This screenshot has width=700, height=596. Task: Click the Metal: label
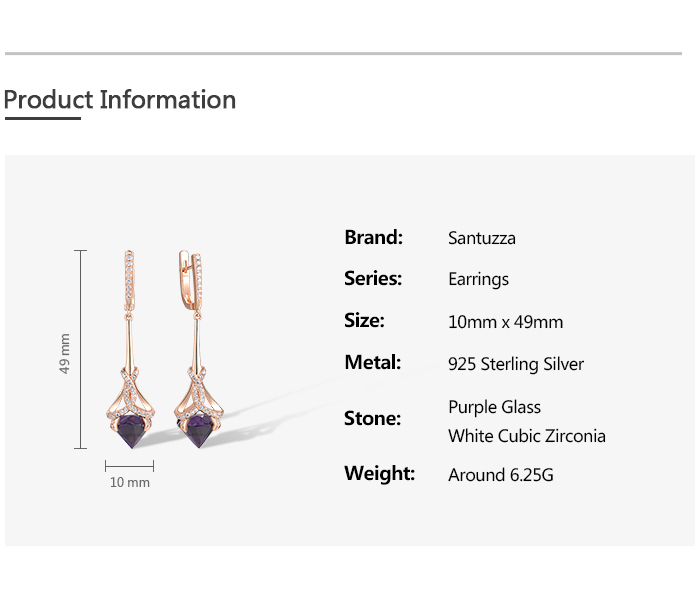372,362
